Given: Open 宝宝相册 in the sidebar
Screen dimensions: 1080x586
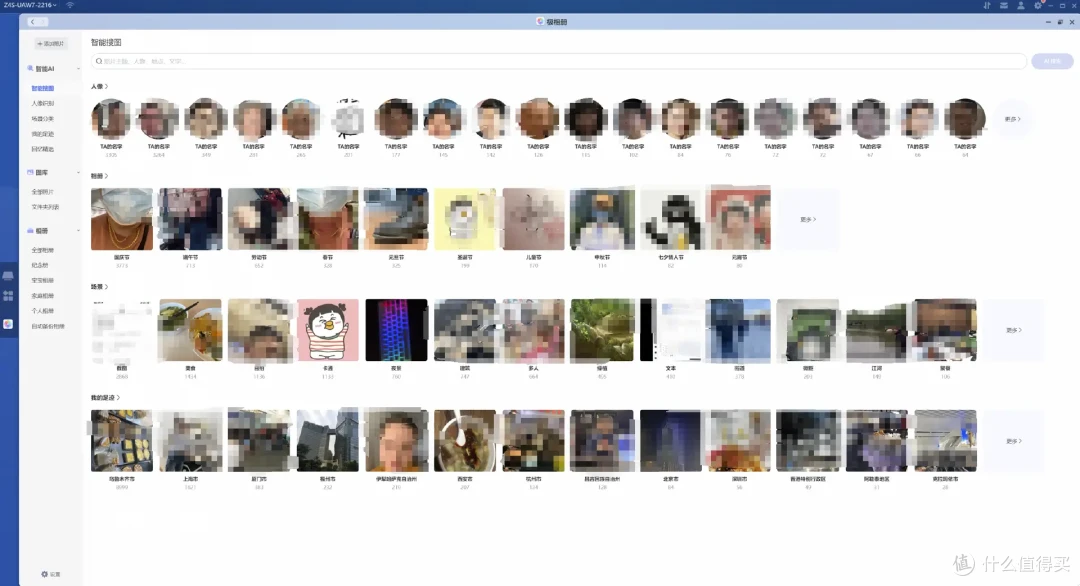Looking at the screenshot, I should tap(43, 280).
